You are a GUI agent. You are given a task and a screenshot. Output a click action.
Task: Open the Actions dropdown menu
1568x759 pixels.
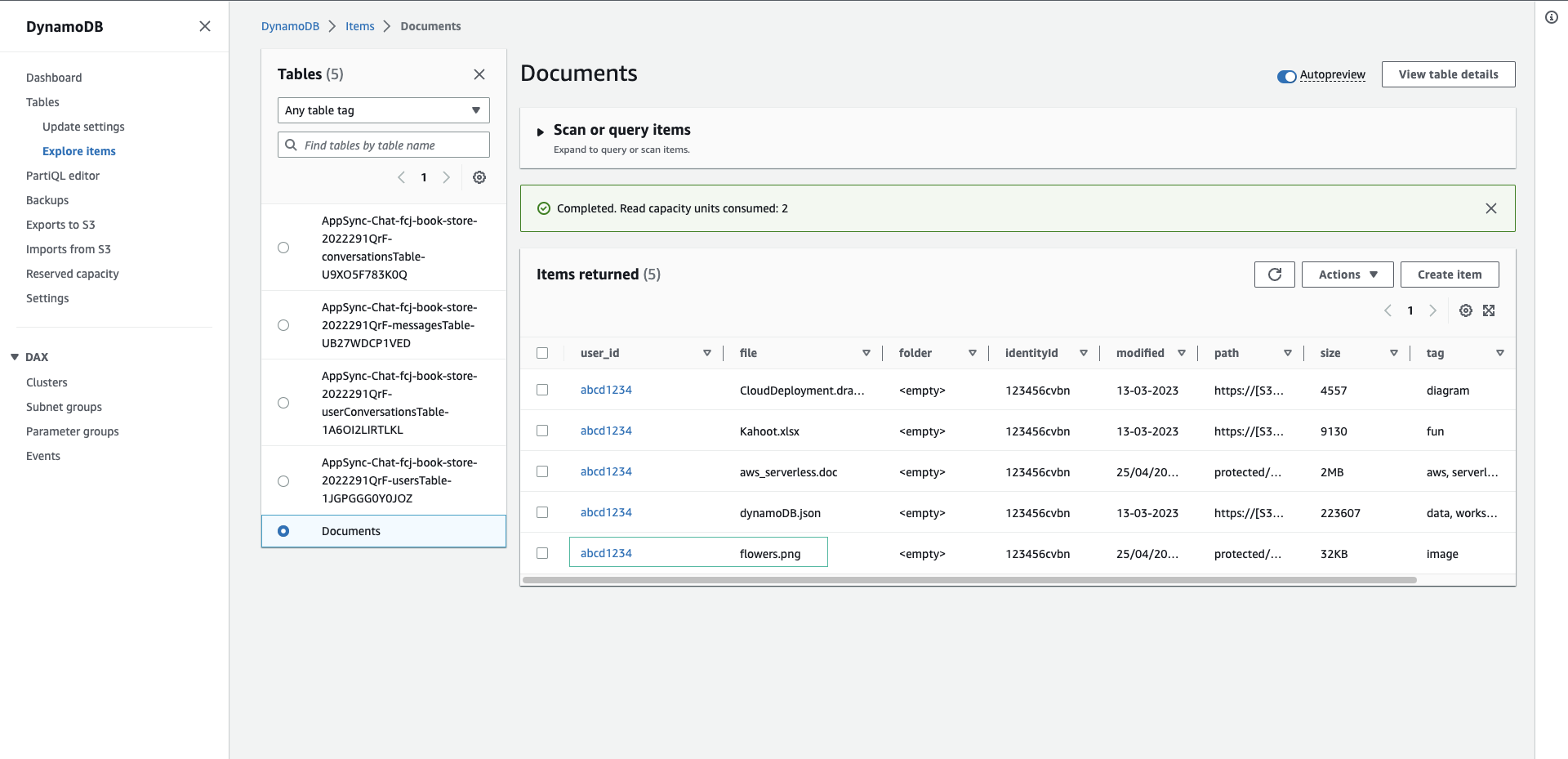click(x=1347, y=275)
